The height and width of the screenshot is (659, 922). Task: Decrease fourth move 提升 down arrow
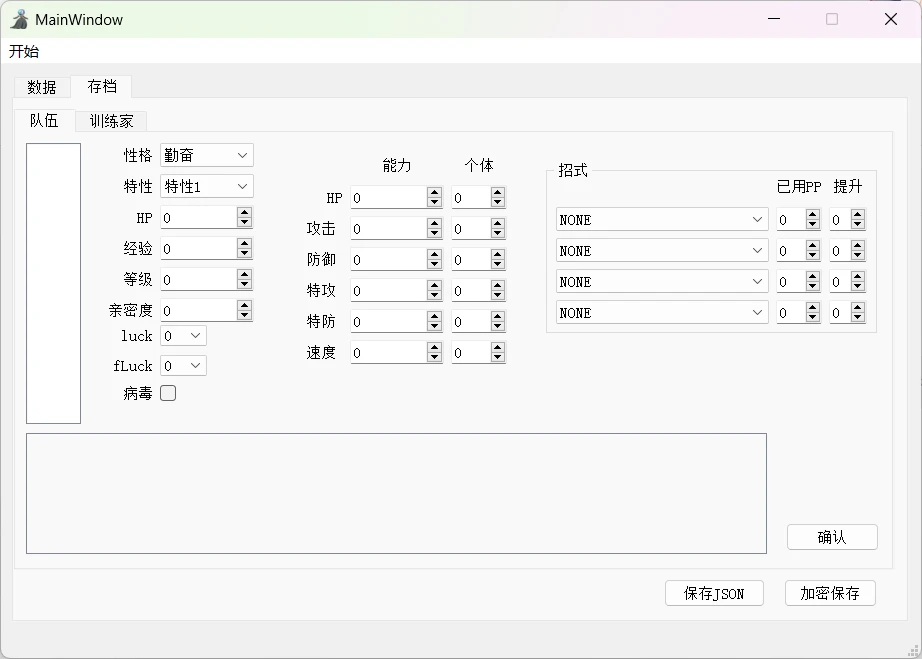[x=858, y=318]
